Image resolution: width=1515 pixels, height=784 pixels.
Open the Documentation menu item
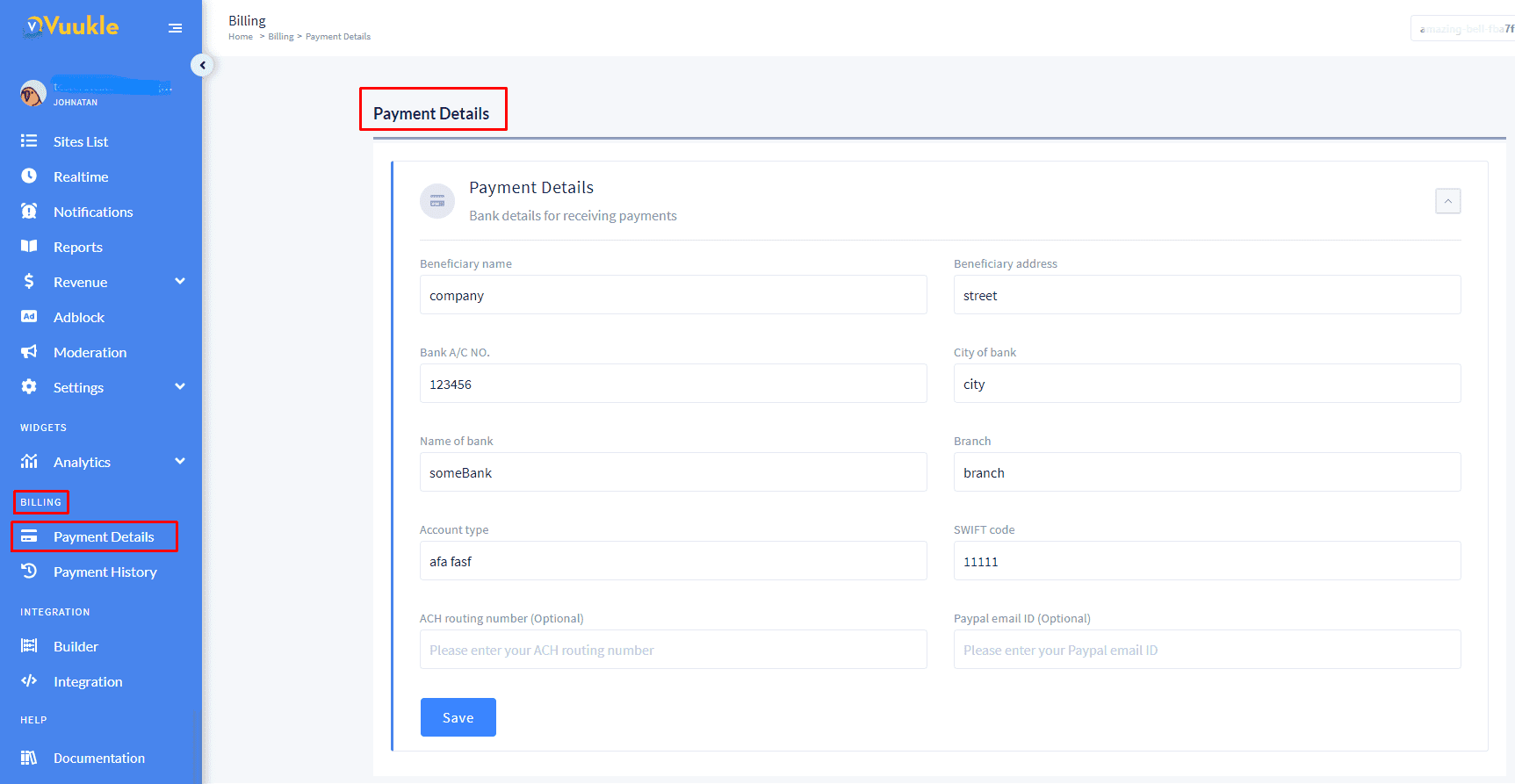click(x=98, y=758)
